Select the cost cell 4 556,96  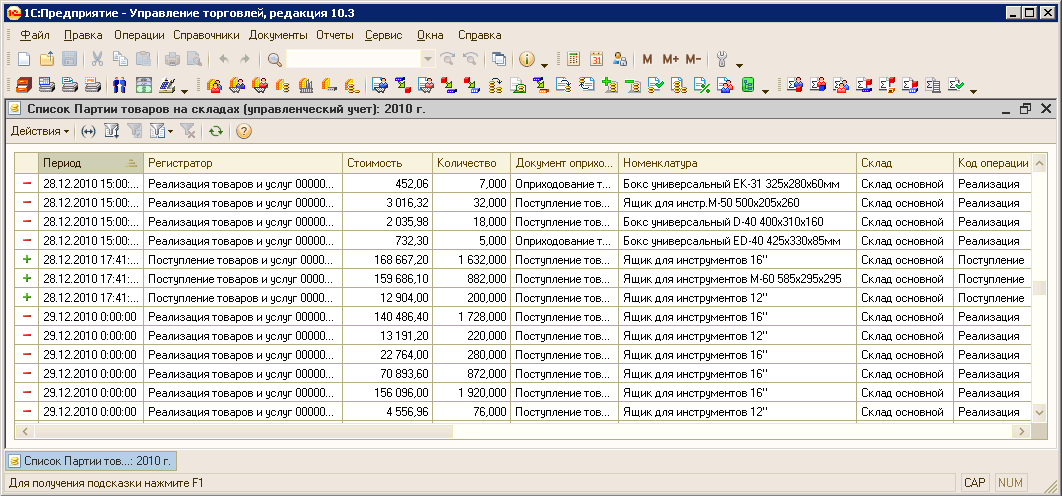(x=387, y=411)
